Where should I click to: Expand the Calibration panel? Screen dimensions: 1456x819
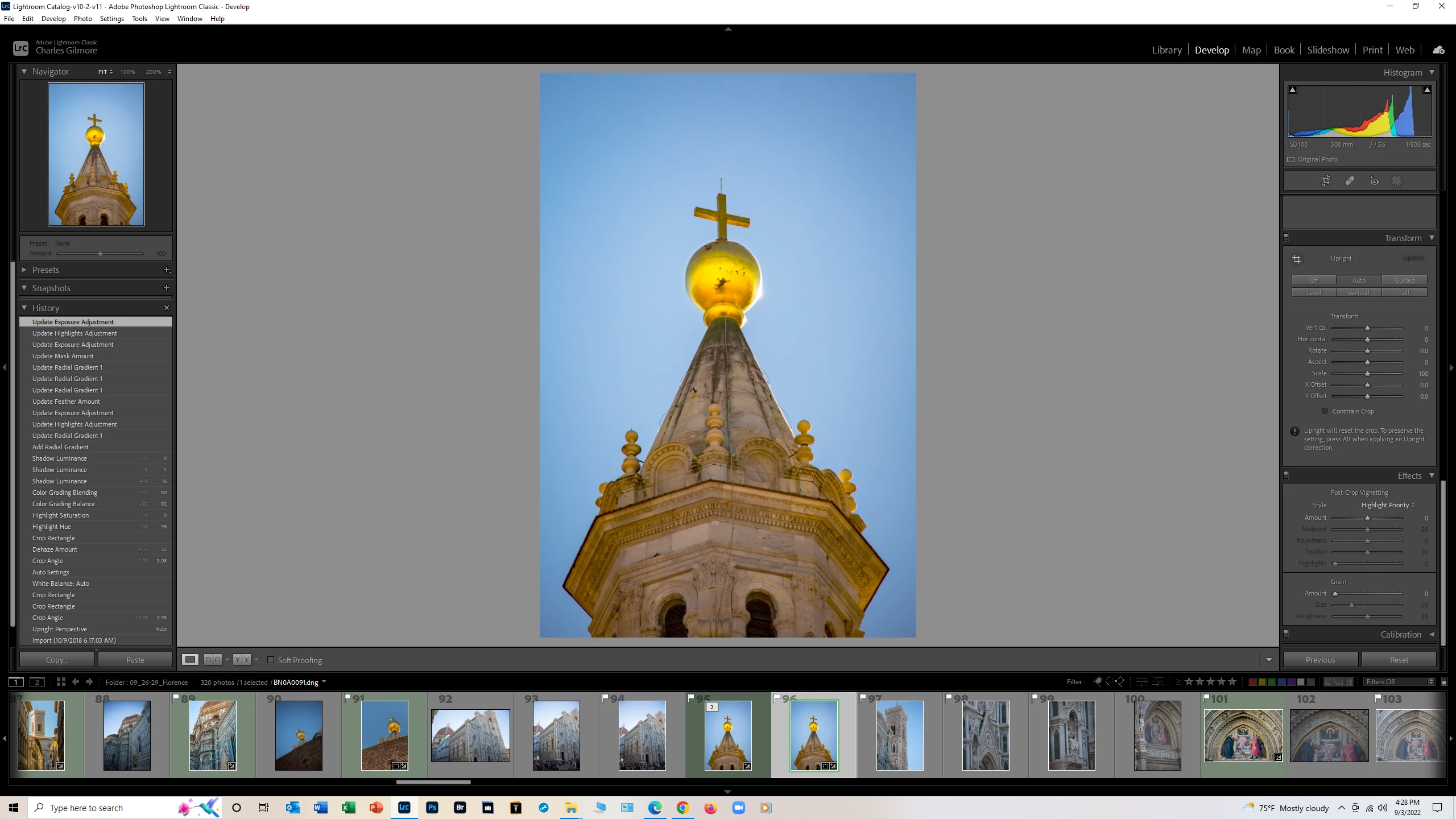(x=1400, y=635)
